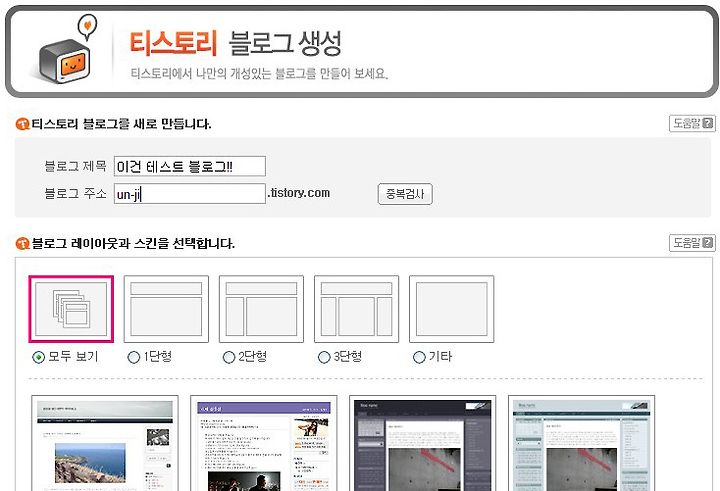The width and height of the screenshot is (720, 491).
Task: Click the .tistory.com domain suffix text
Action: [x=299, y=193]
